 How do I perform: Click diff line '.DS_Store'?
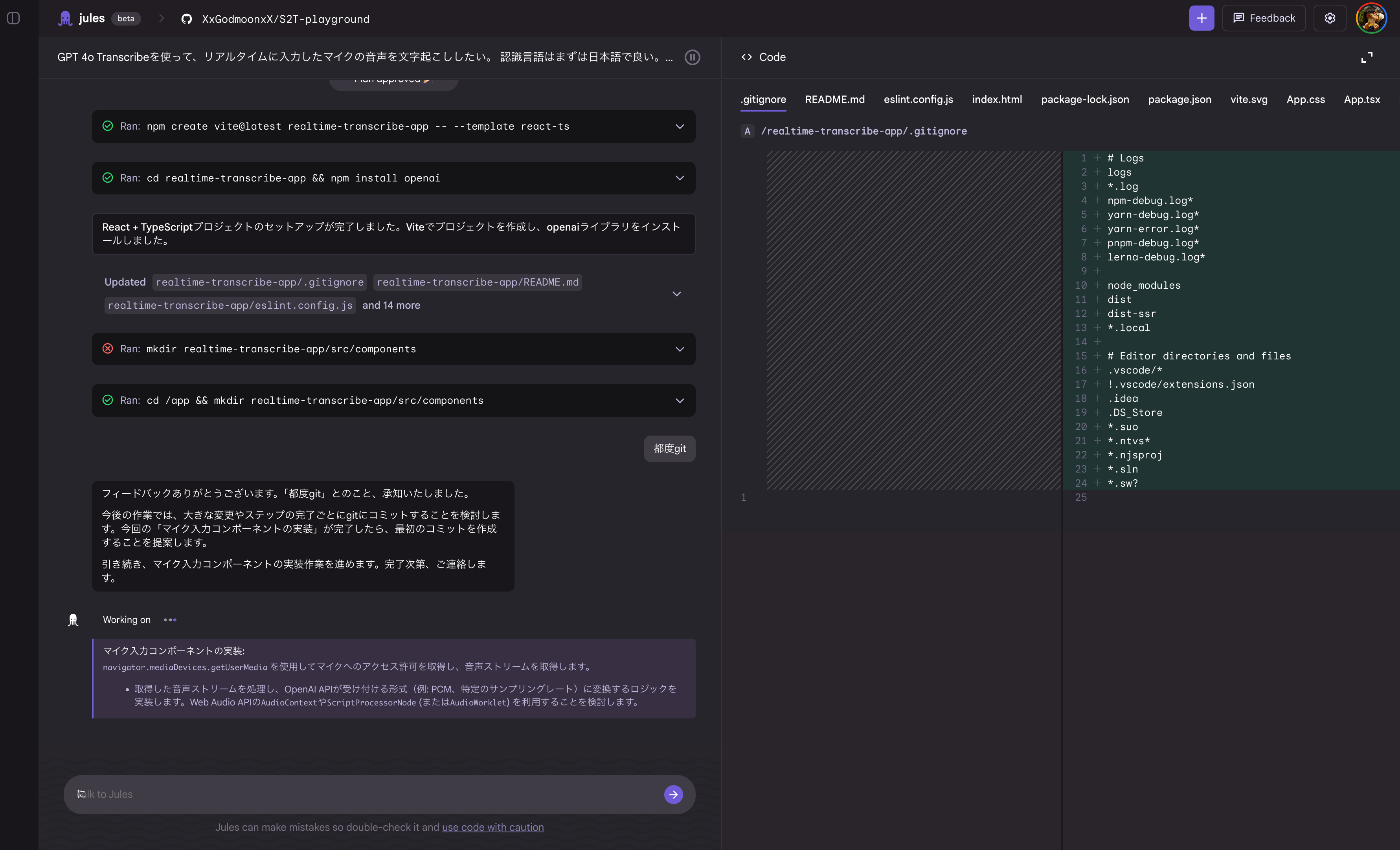pos(1135,413)
